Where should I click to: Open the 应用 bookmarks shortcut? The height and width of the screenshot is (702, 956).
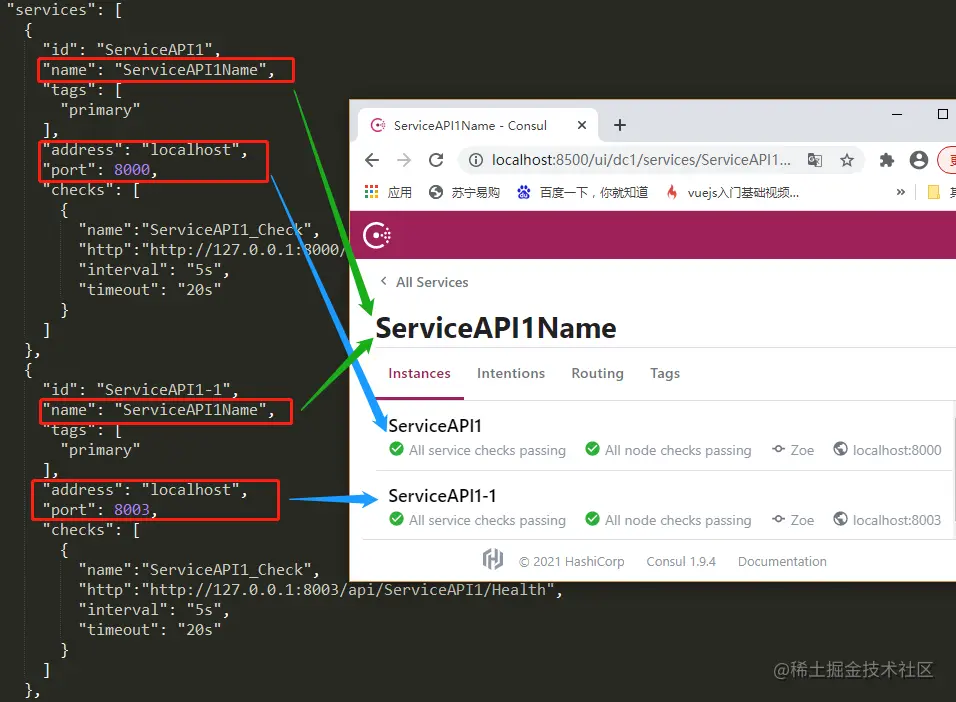pos(399,192)
